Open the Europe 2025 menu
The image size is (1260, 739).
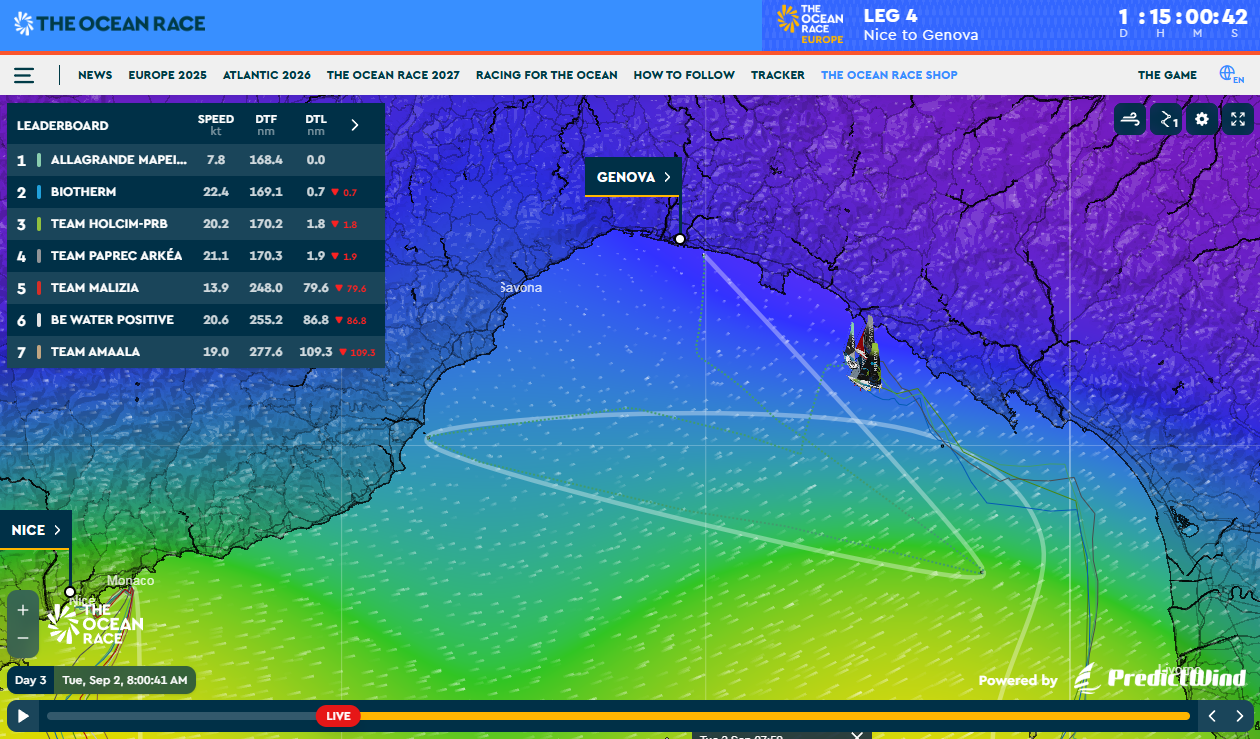point(167,75)
